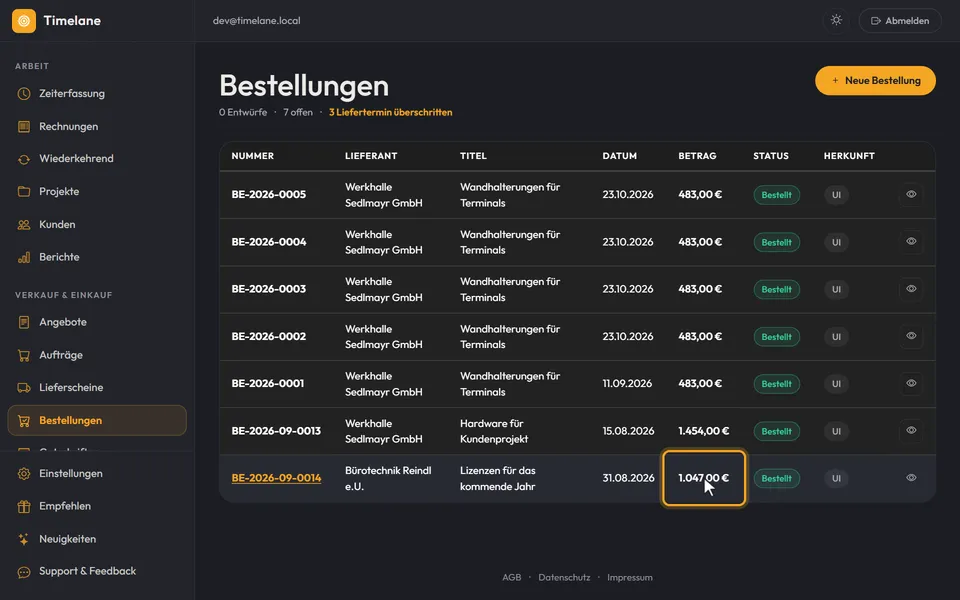
Task: Open the Zeiterfassung menu entry
Action: coord(97,94)
